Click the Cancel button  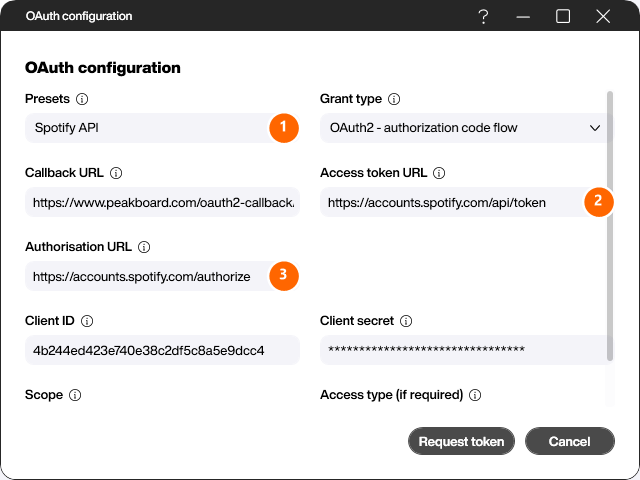coord(570,441)
